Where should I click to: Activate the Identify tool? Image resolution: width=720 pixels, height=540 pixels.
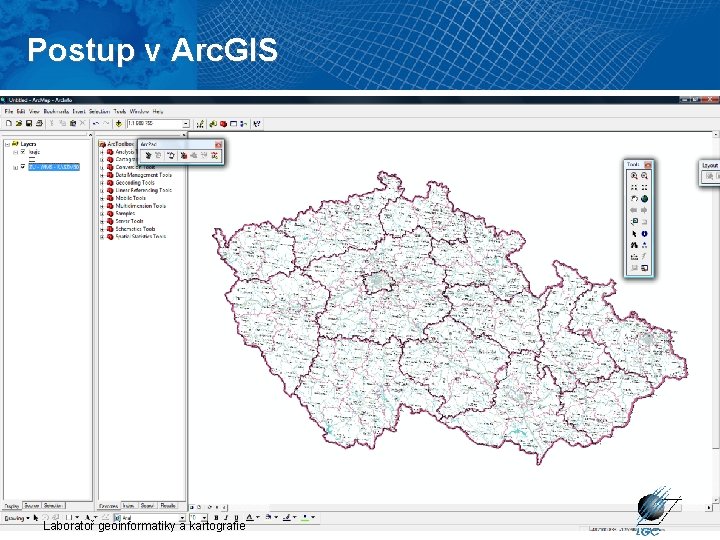644,234
